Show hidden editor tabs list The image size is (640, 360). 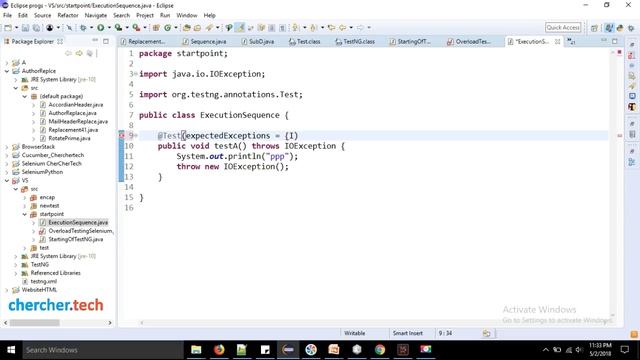[x=571, y=42]
